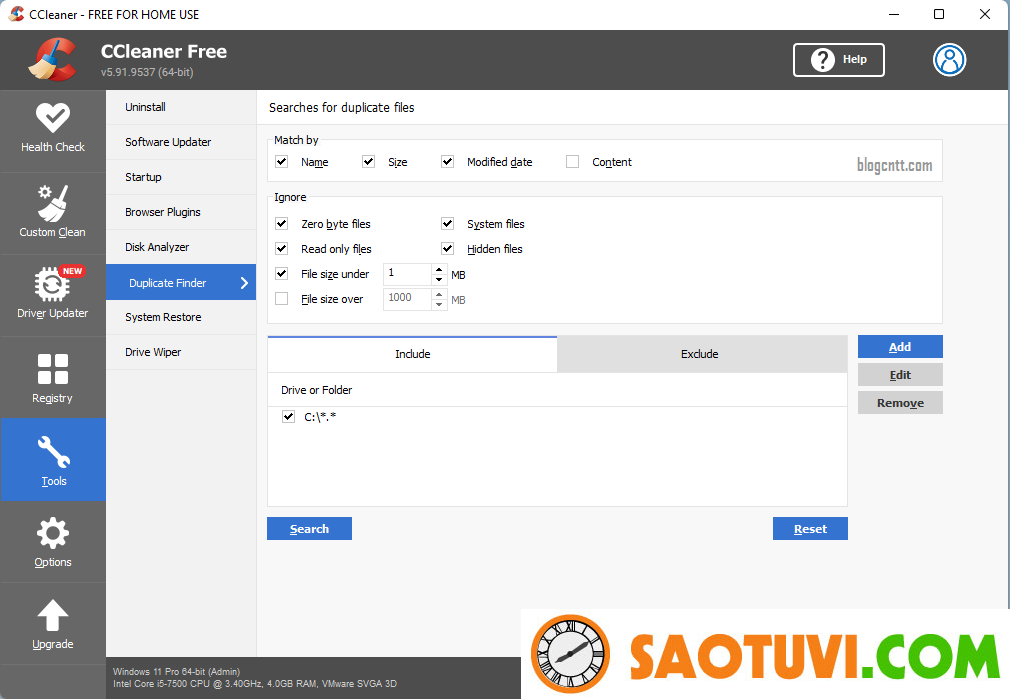Open the Registry grid icon
The width and height of the screenshot is (1010, 699).
pos(53,369)
